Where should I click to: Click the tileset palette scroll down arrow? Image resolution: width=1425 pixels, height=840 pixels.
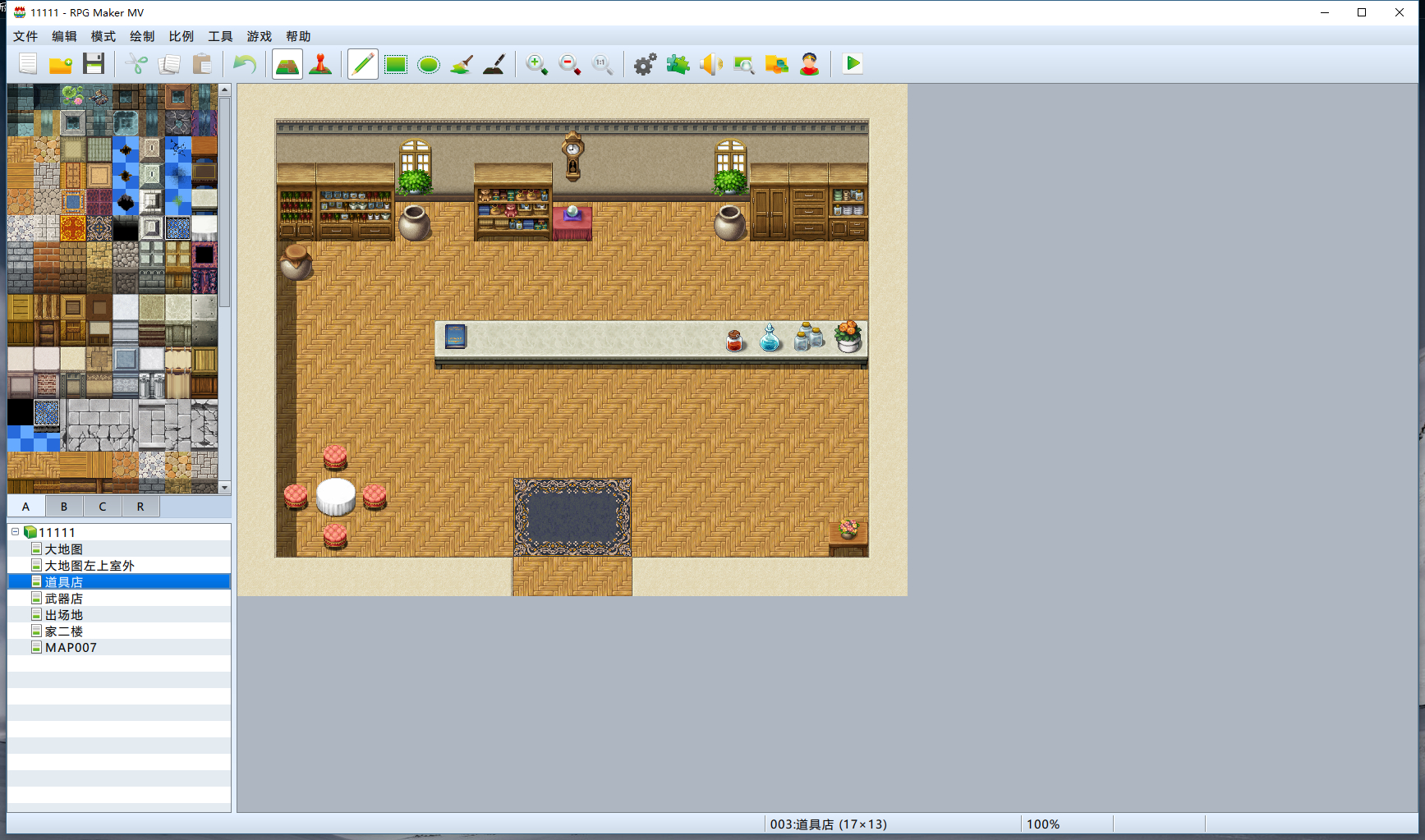pyautogui.click(x=225, y=488)
